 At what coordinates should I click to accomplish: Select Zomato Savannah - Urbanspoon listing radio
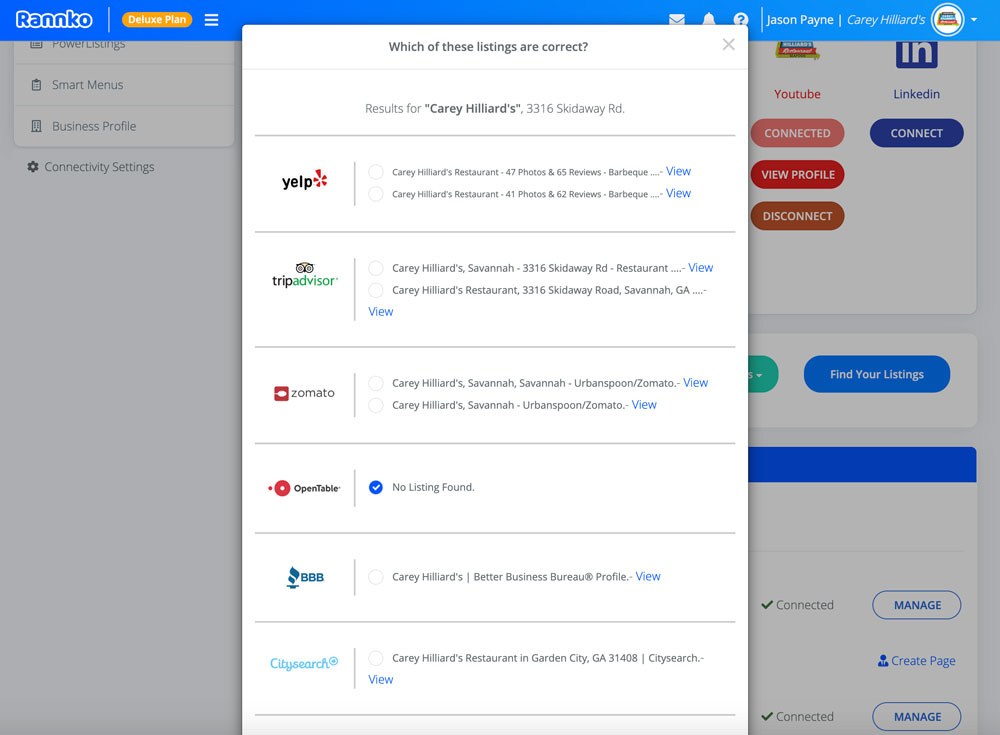coord(376,405)
